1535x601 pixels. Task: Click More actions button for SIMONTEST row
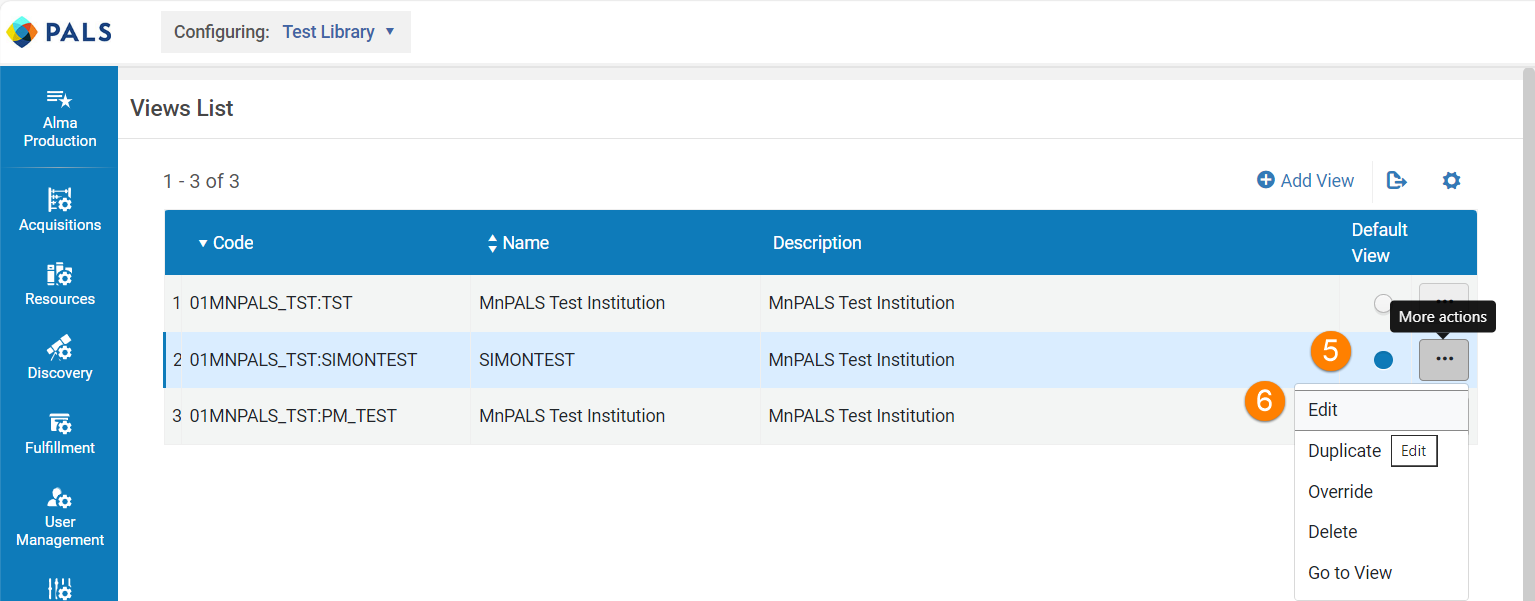coord(1443,360)
